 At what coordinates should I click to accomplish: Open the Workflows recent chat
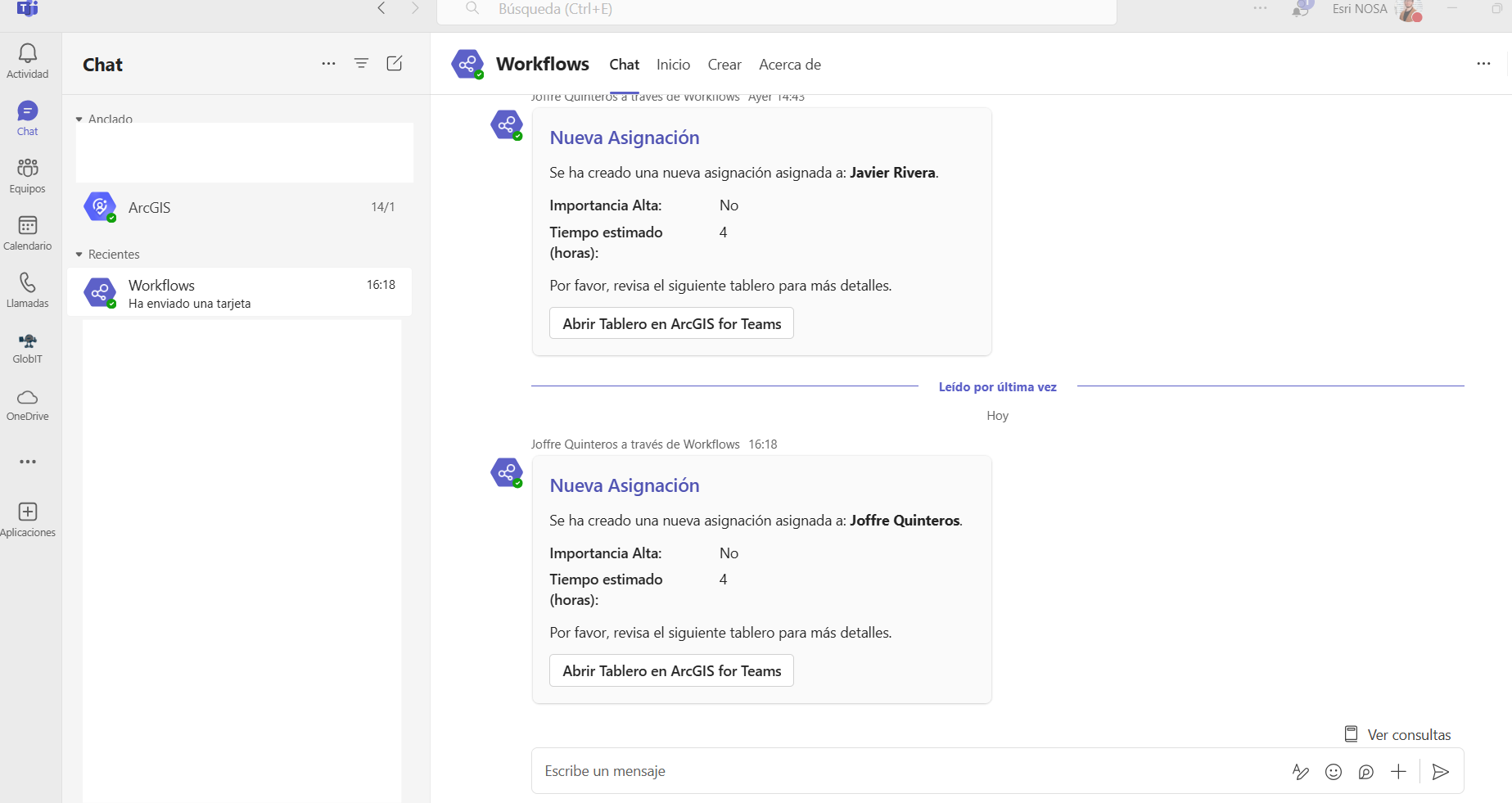240,292
